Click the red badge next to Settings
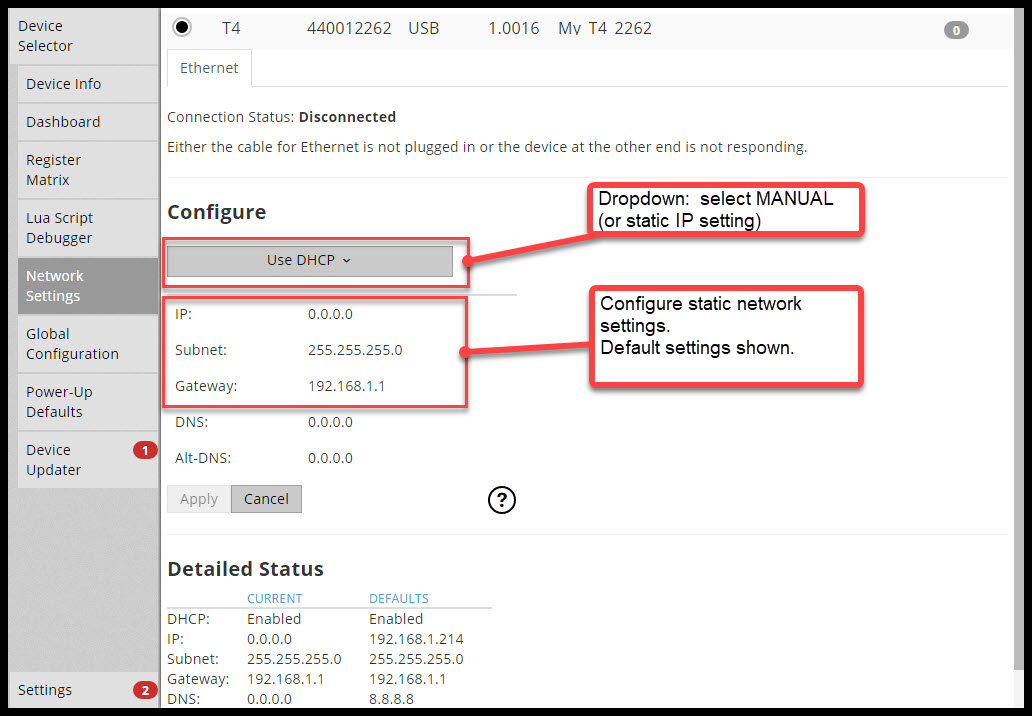Viewport: 1032px width, 716px height. click(x=145, y=690)
